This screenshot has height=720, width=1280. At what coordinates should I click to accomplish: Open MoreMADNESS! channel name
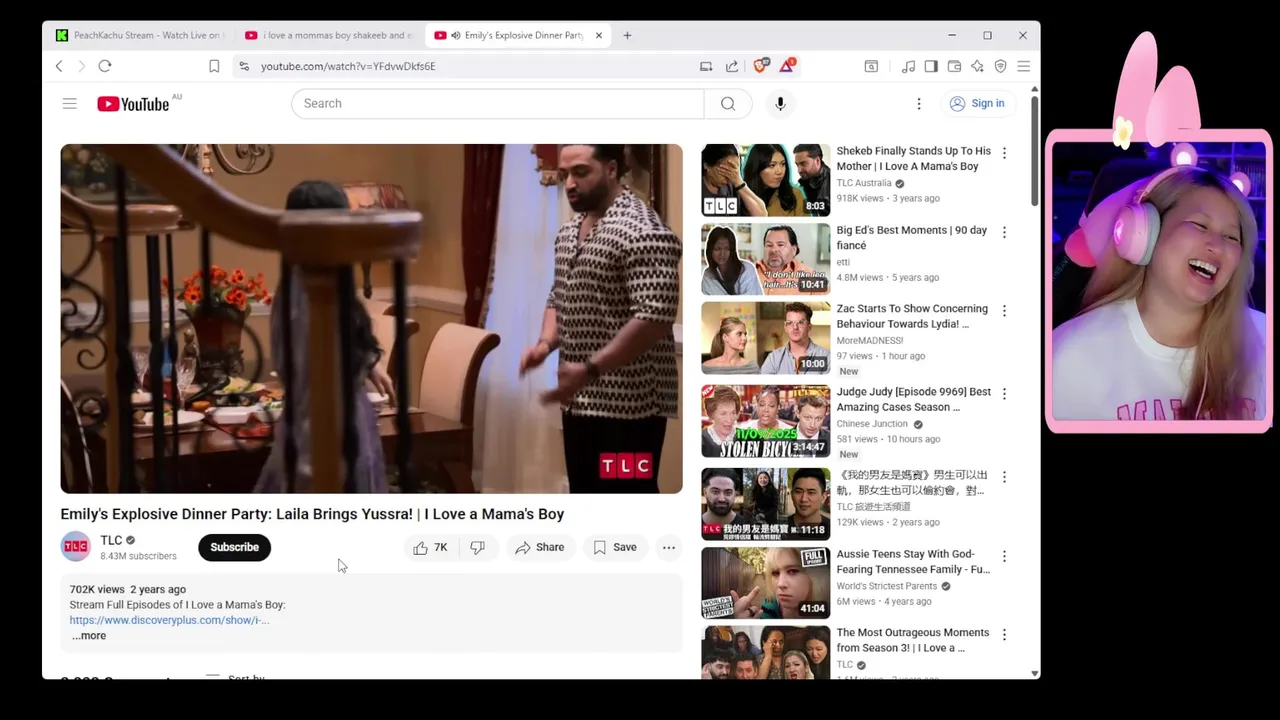pos(870,340)
